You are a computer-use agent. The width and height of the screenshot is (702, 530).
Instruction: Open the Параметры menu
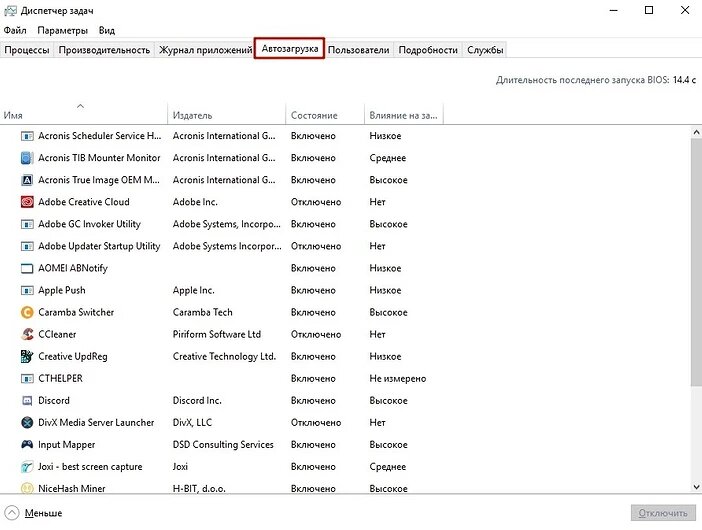(x=63, y=30)
